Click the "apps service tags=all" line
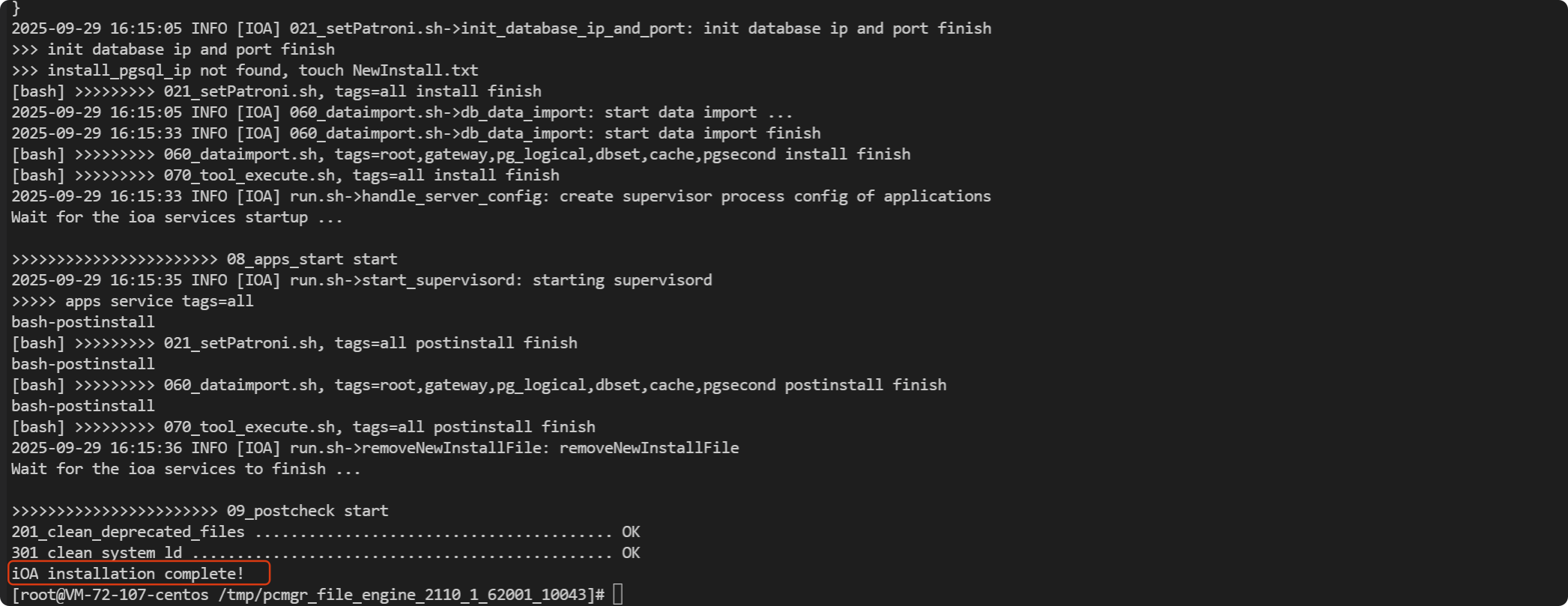Image resolution: width=1568 pixels, height=606 pixels. click(x=132, y=301)
